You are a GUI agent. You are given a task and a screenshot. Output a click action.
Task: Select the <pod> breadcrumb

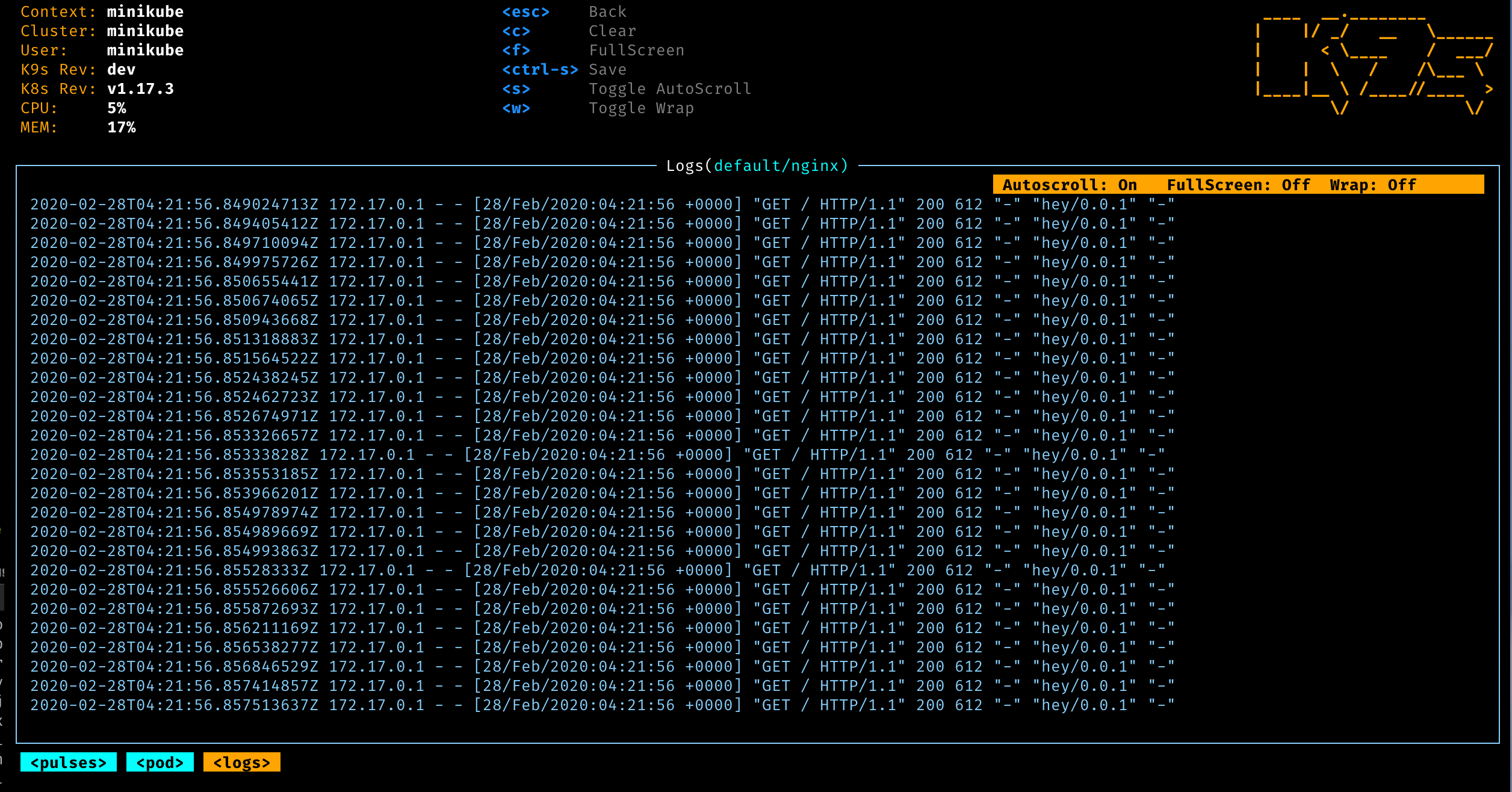[x=160, y=763]
